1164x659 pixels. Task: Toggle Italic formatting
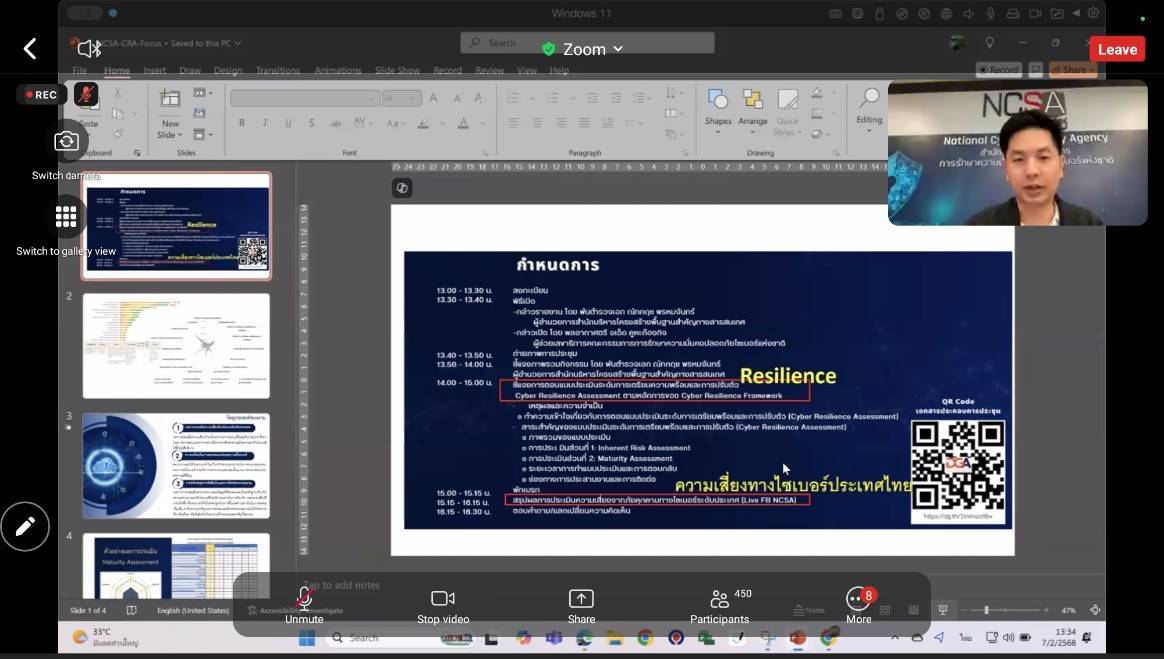[265, 122]
